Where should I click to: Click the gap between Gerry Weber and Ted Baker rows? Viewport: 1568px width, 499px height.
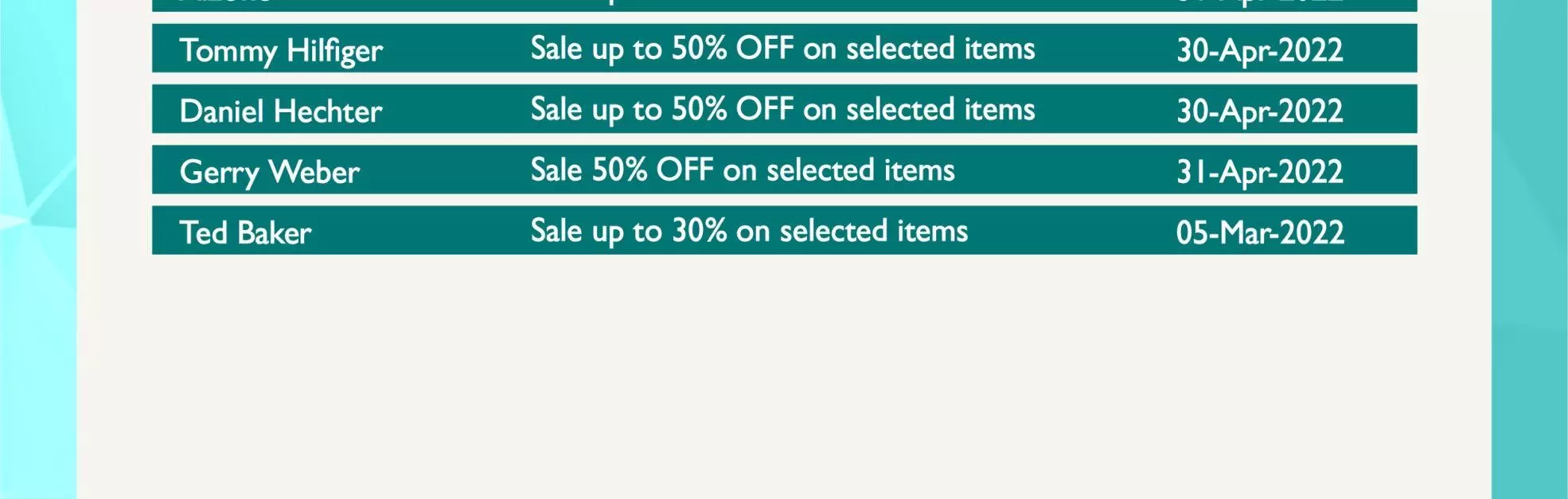[x=784, y=200]
